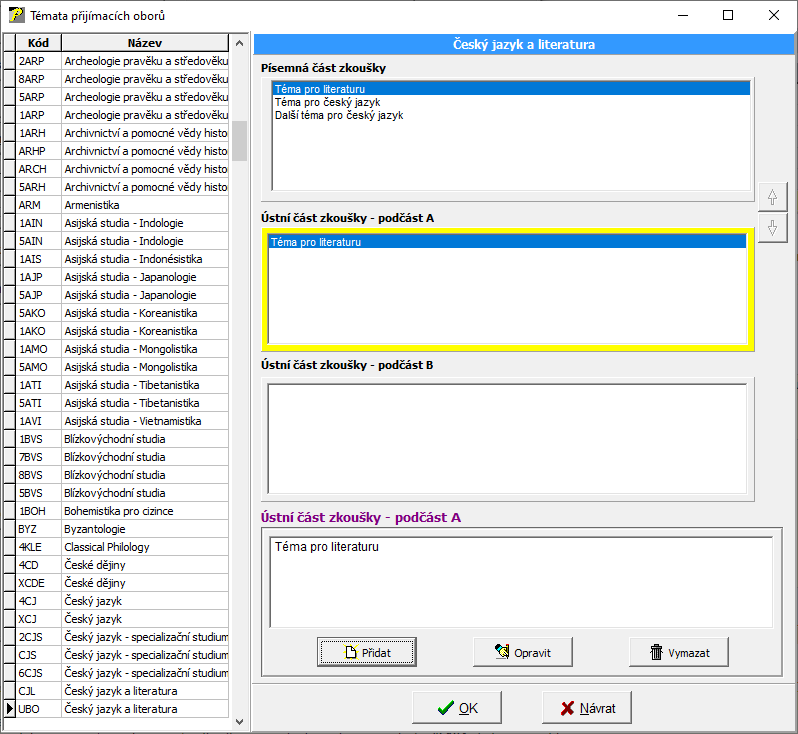Select the Classical Philology row
798x734 pixels.
[106, 547]
